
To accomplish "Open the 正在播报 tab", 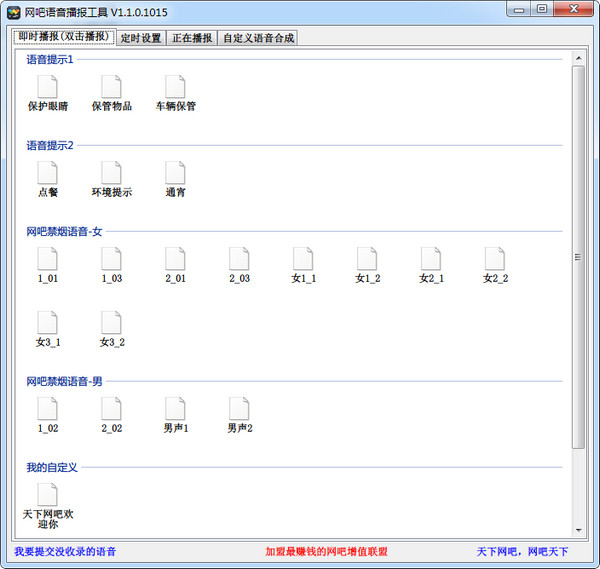I will (x=192, y=38).
